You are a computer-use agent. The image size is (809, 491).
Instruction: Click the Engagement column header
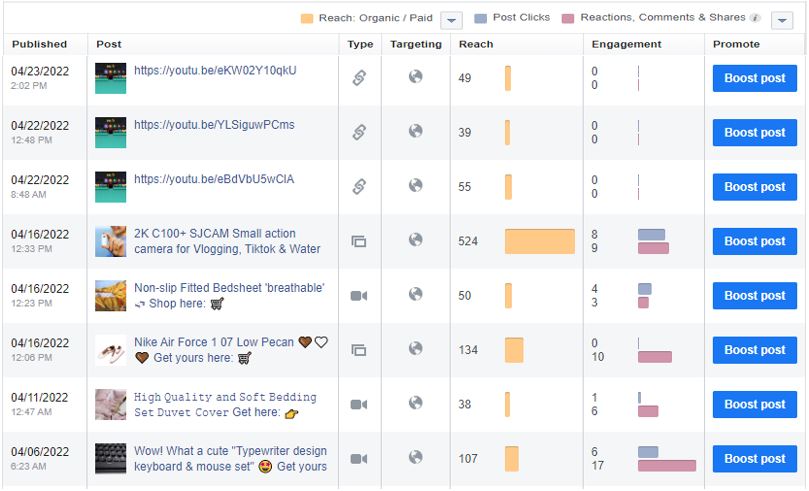click(x=626, y=44)
